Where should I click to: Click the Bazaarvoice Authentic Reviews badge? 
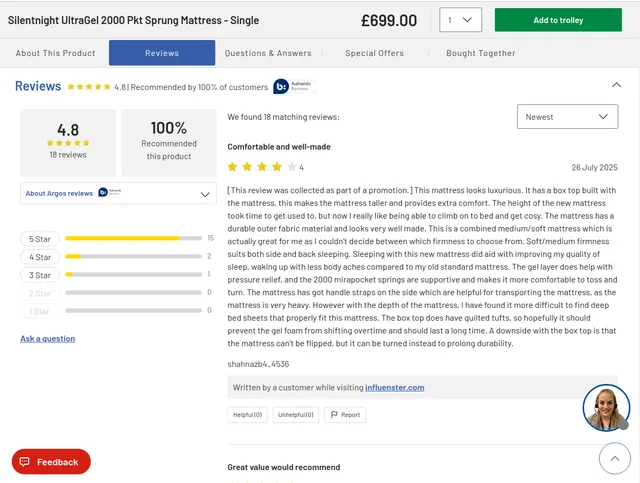(294, 87)
